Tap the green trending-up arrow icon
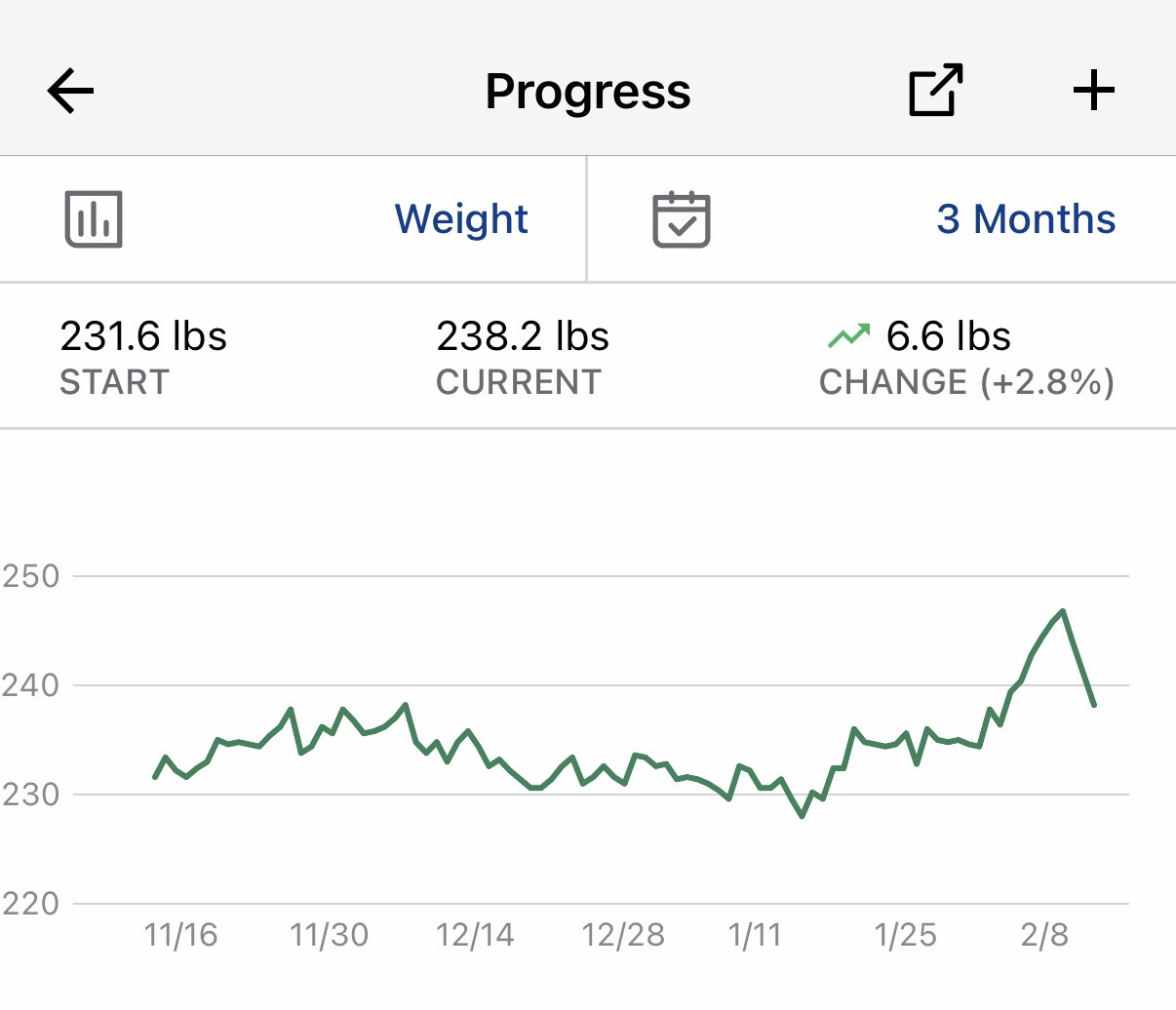This screenshot has width=1176, height=1010. (x=847, y=336)
